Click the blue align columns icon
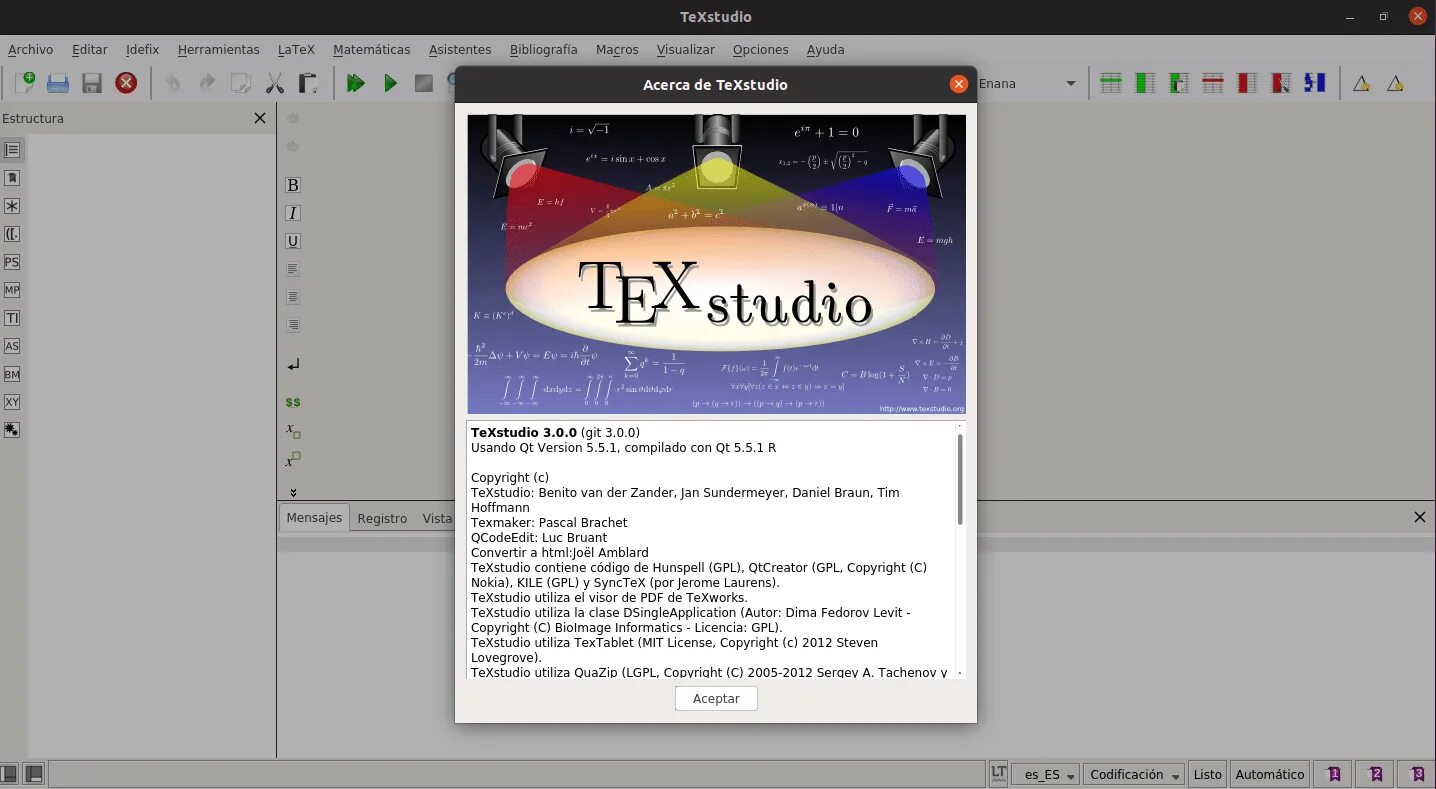This screenshot has width=1436, height=789. point(1315,83)
